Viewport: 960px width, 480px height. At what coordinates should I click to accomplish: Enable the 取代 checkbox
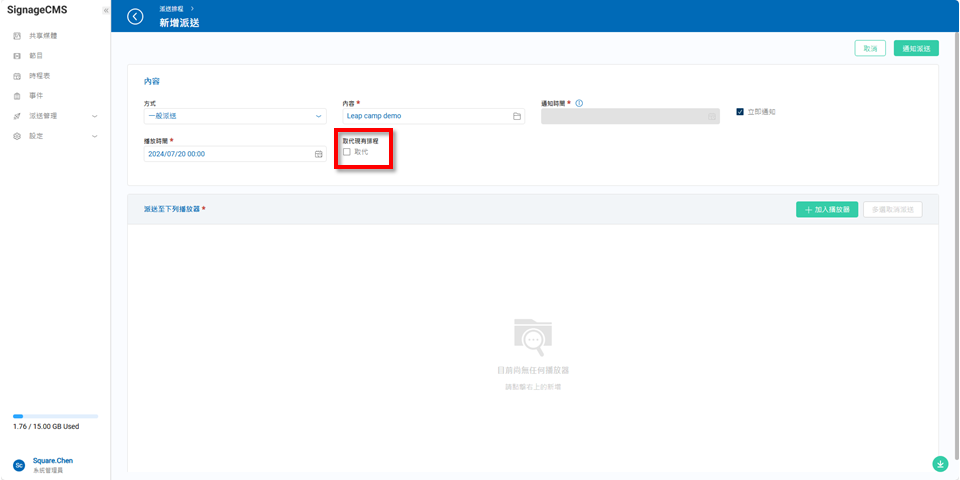click(347, 152)
